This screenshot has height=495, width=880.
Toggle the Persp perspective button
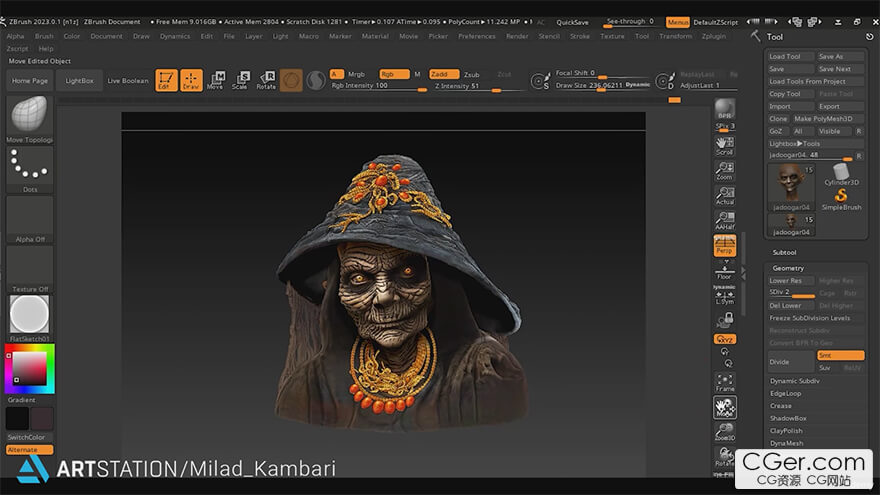click(x=725, y=246)
